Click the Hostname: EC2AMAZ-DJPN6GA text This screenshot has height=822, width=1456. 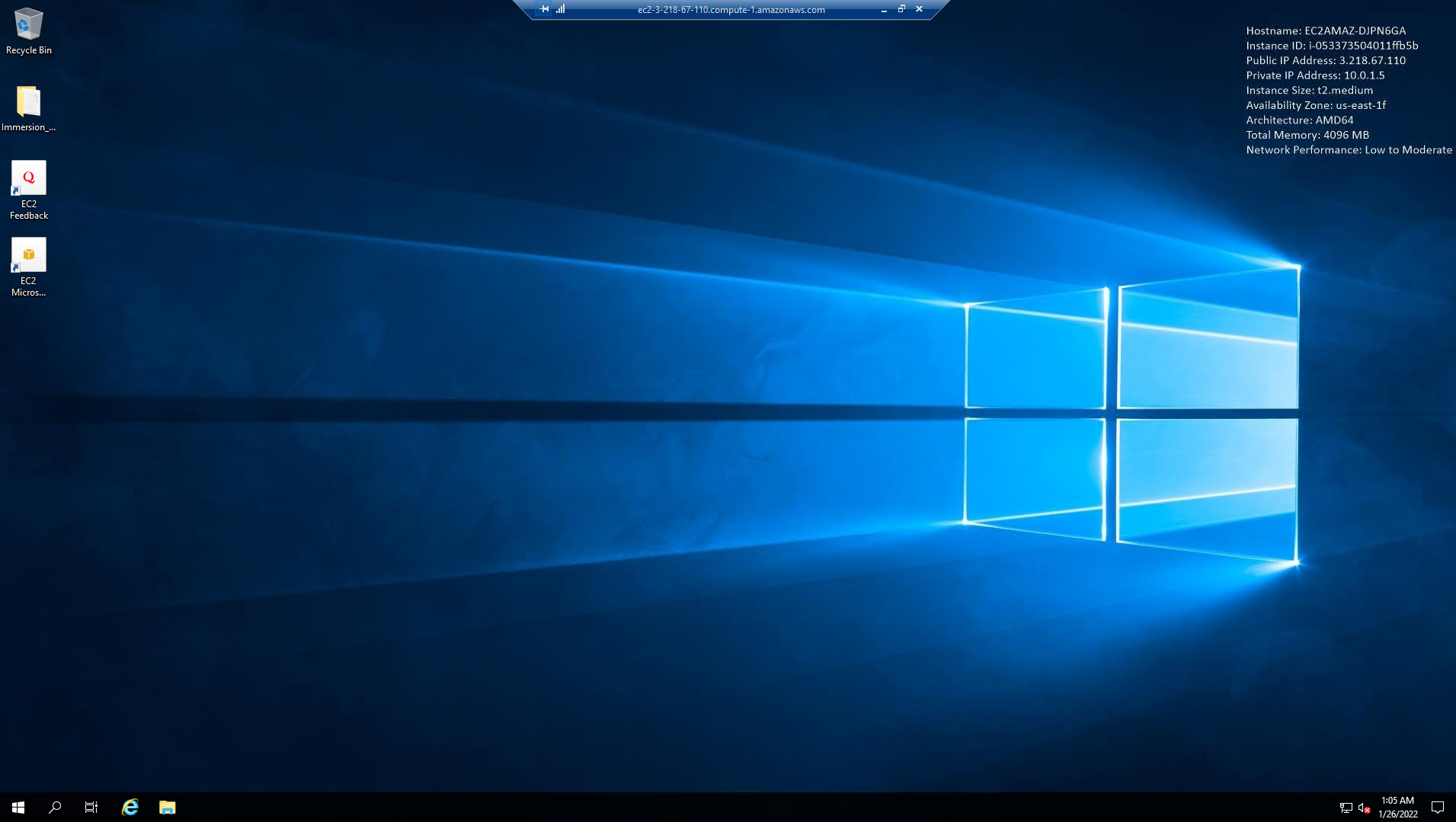(x=1326, y=31)
